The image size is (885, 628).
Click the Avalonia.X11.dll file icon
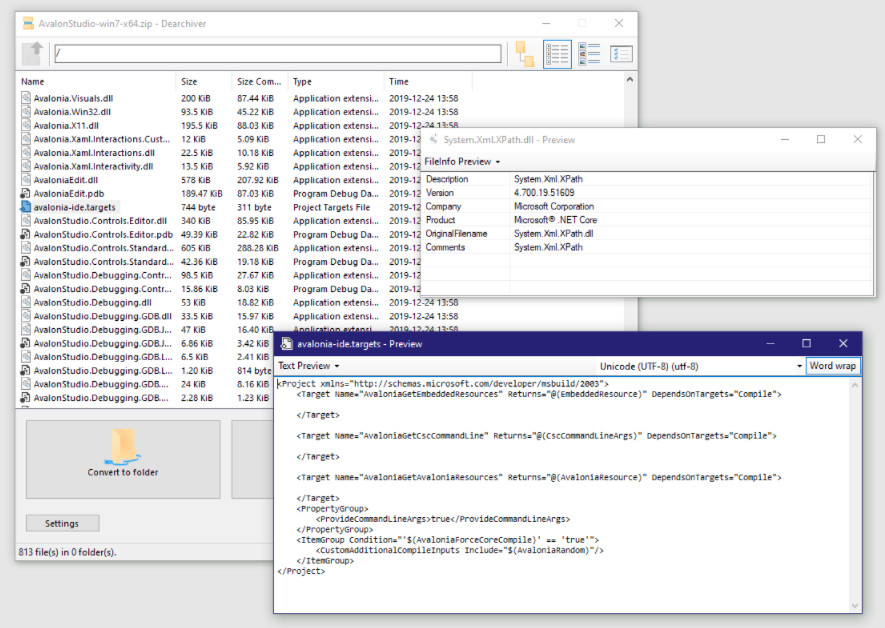(x=25, y=125)
